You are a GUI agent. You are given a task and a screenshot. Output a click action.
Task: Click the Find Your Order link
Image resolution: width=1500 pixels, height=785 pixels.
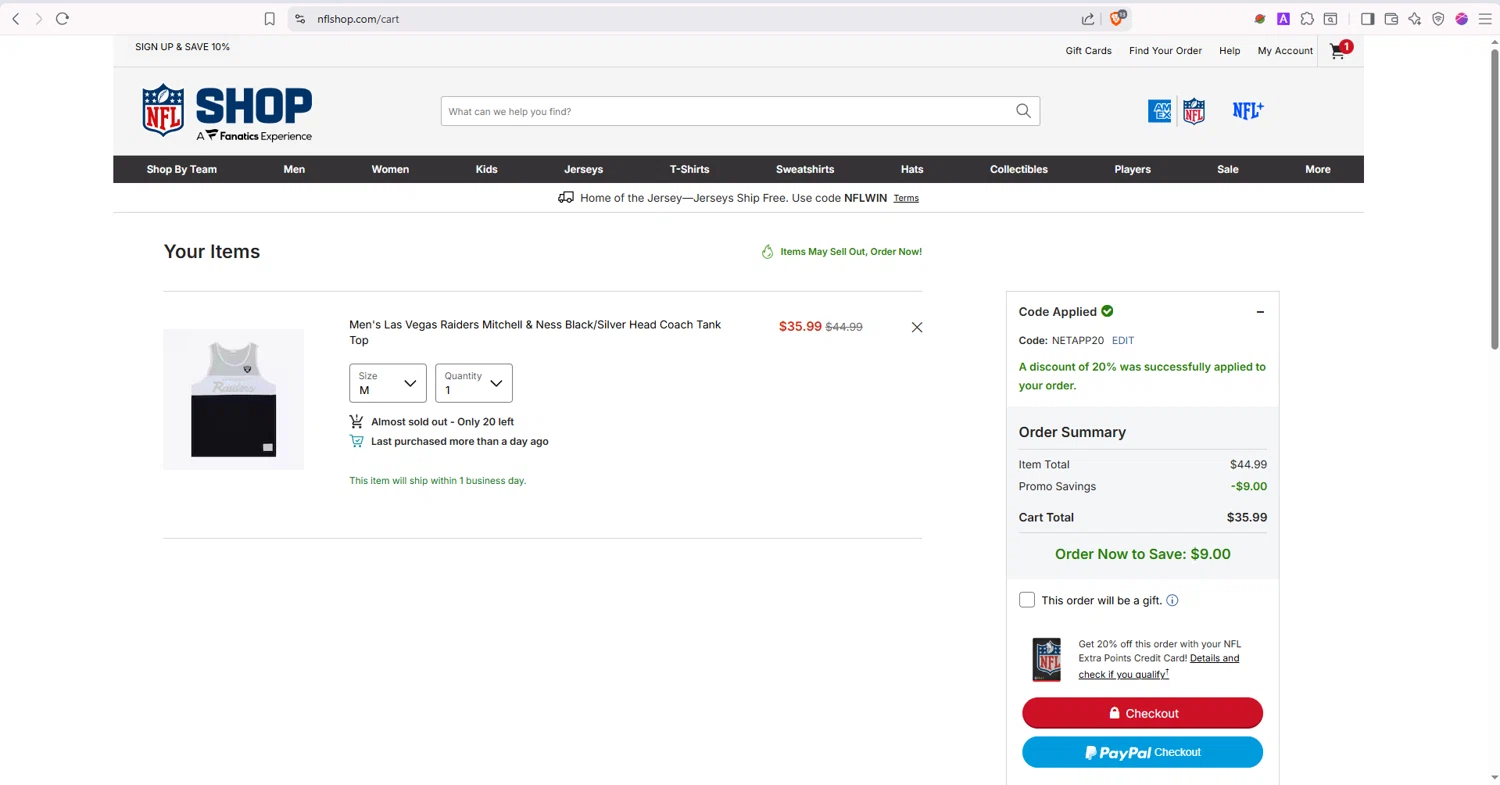click(1165, 50)
